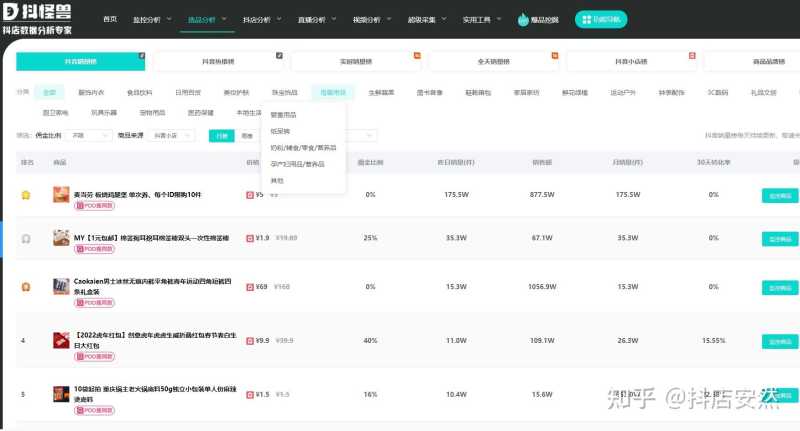Switch to the 抖音小店榜 tab
Image resolution: width=800 pixels, height=431 pixels.
point(631,61)
